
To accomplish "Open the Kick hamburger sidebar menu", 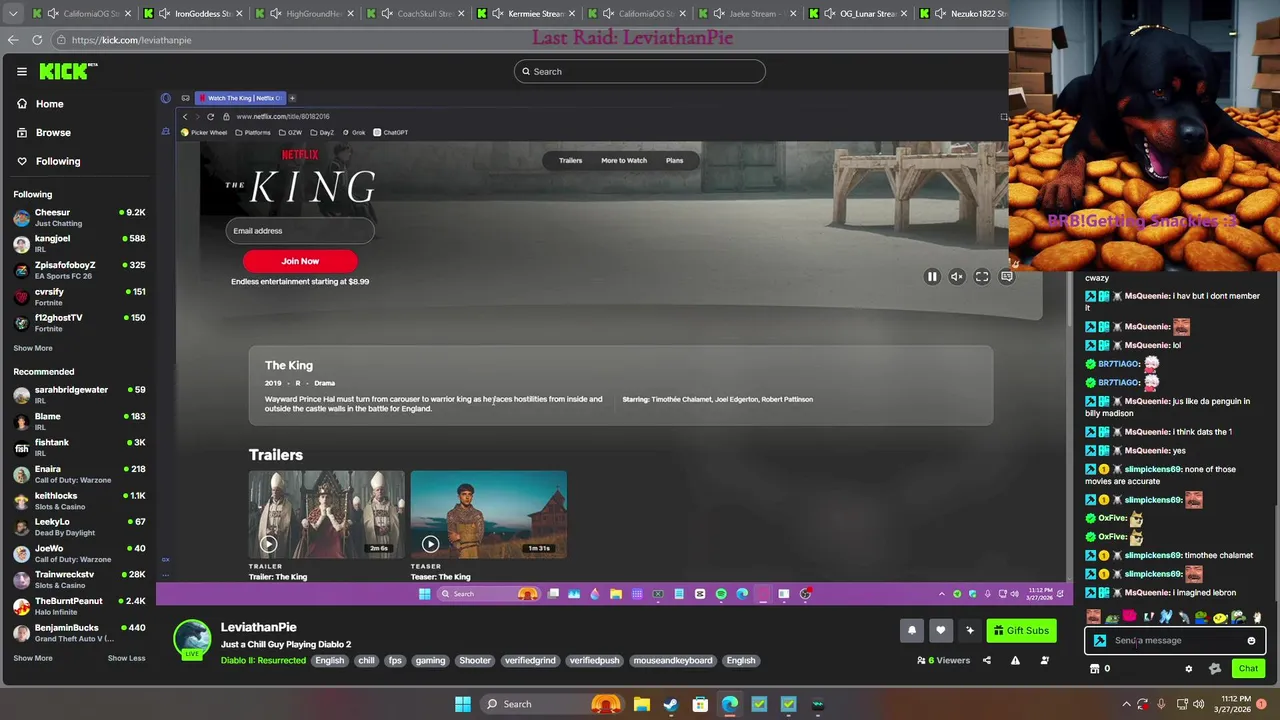I will click(x=21, y=71).
